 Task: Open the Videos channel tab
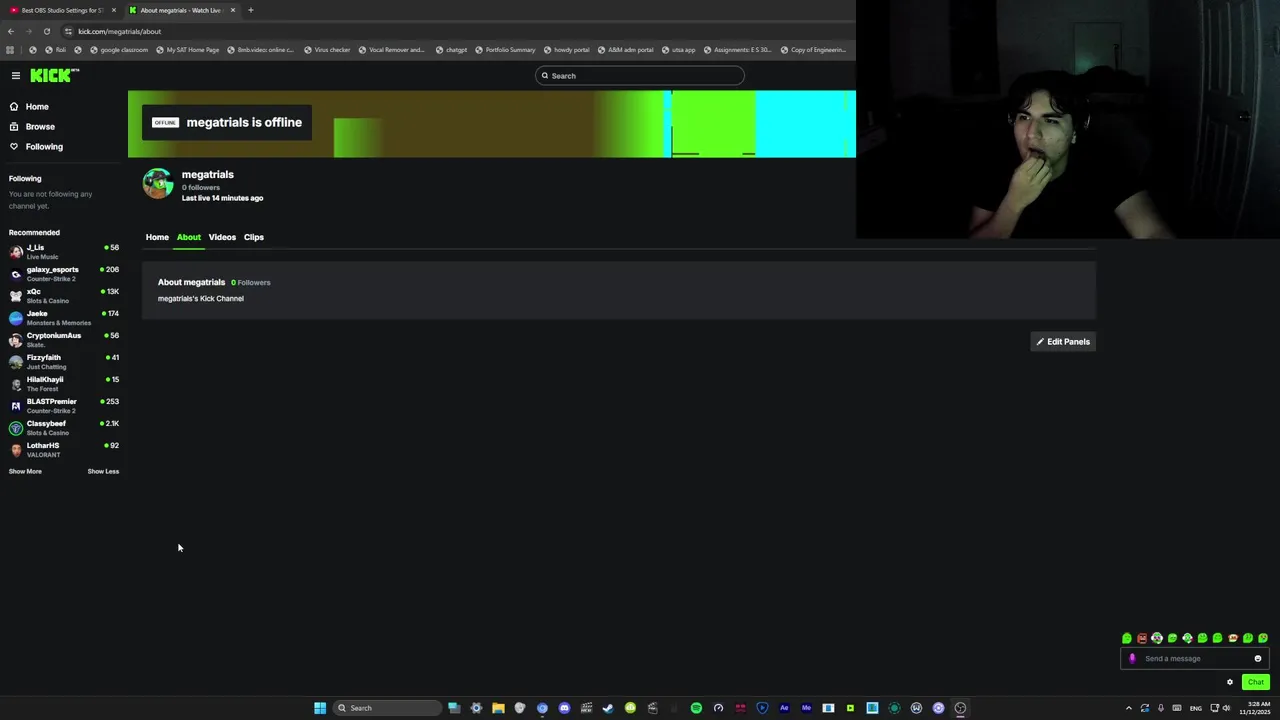pyautogui.click(x=222, y=237)
